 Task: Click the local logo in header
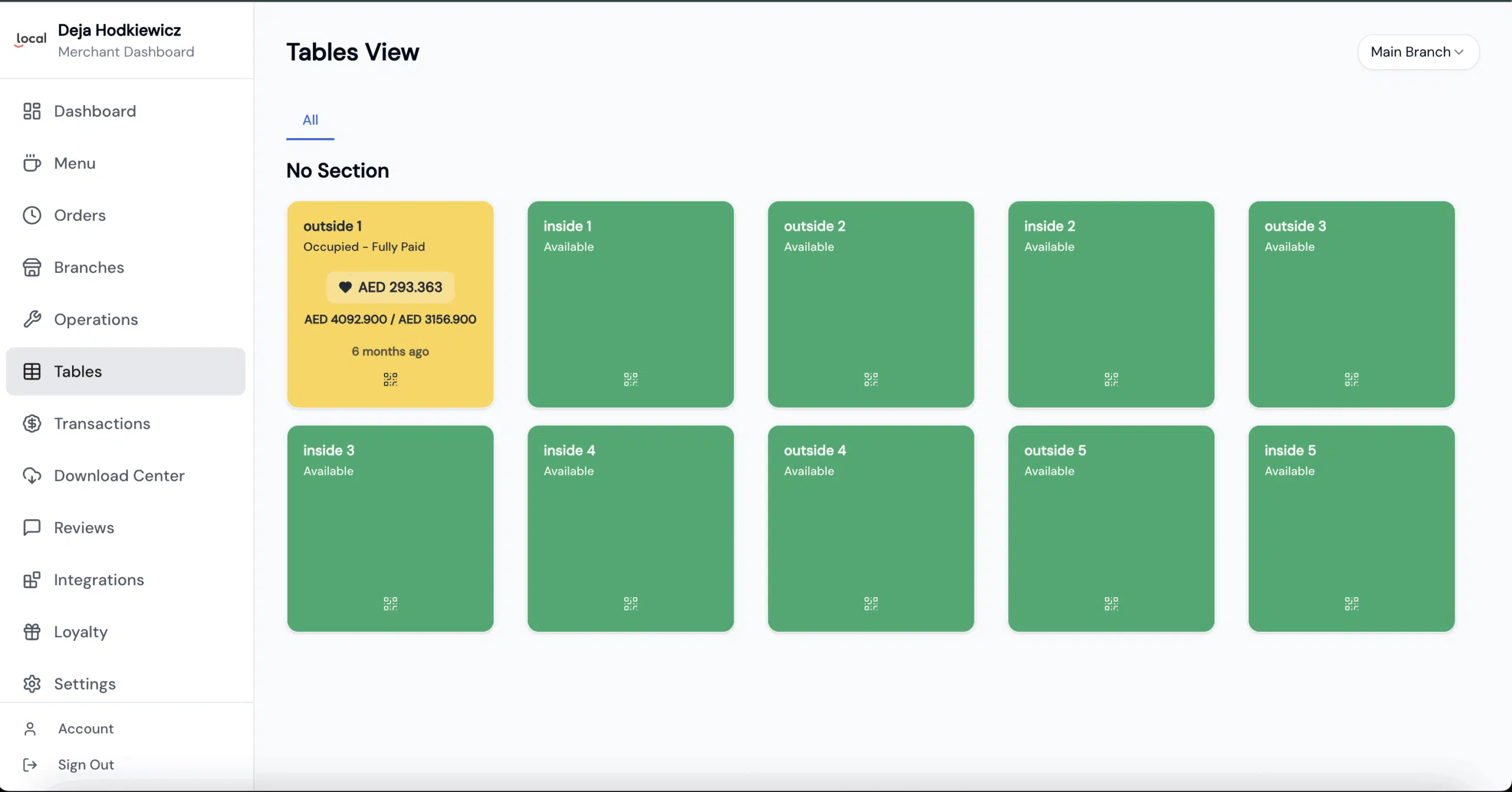pos(31,40)
